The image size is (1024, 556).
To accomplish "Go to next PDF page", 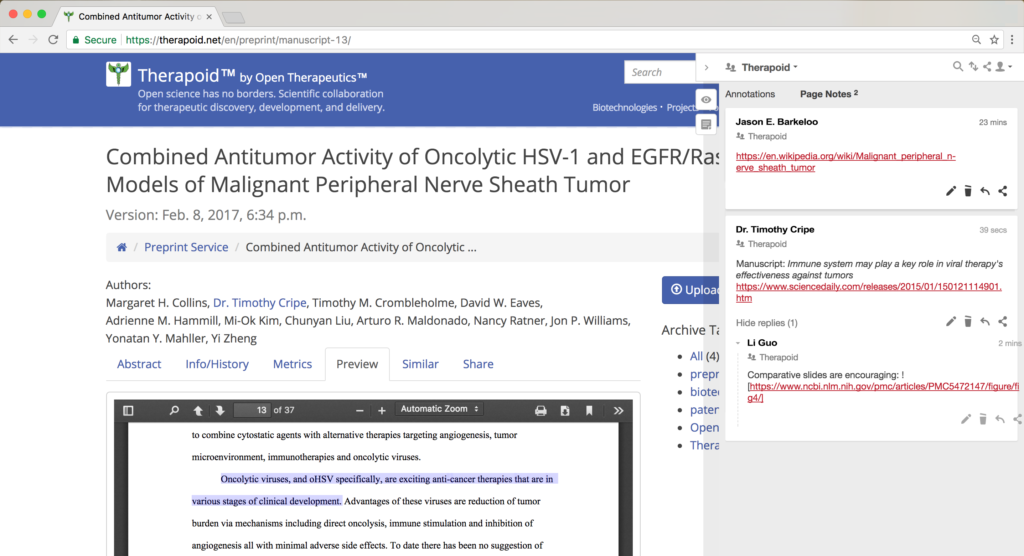I will (220, 410).
